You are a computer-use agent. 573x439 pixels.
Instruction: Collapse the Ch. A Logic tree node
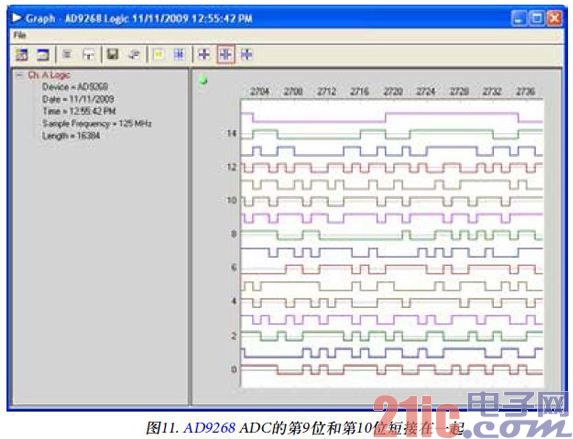tap(19, 75)
